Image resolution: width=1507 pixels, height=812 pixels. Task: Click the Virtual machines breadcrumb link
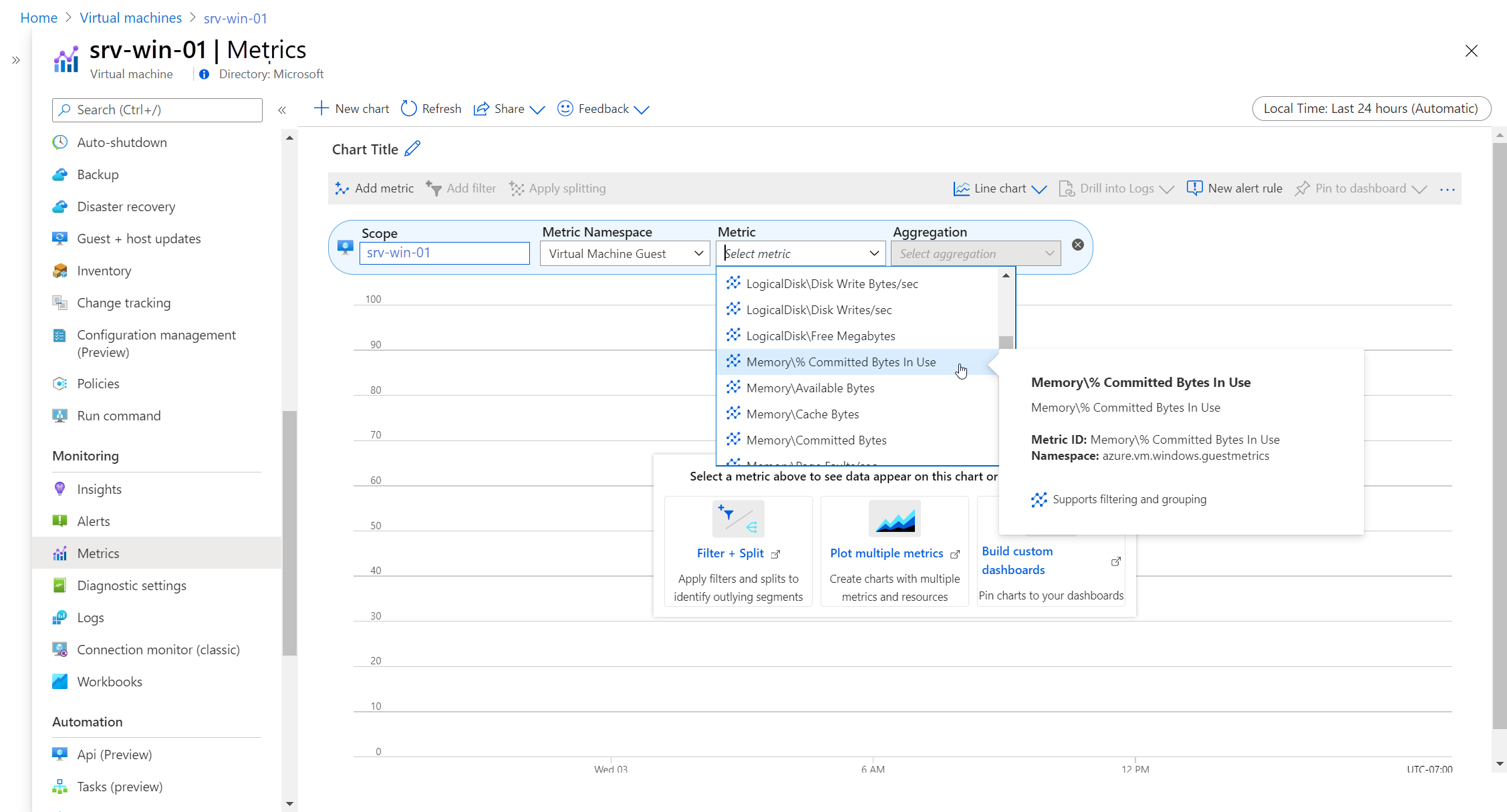click(130, 18)
